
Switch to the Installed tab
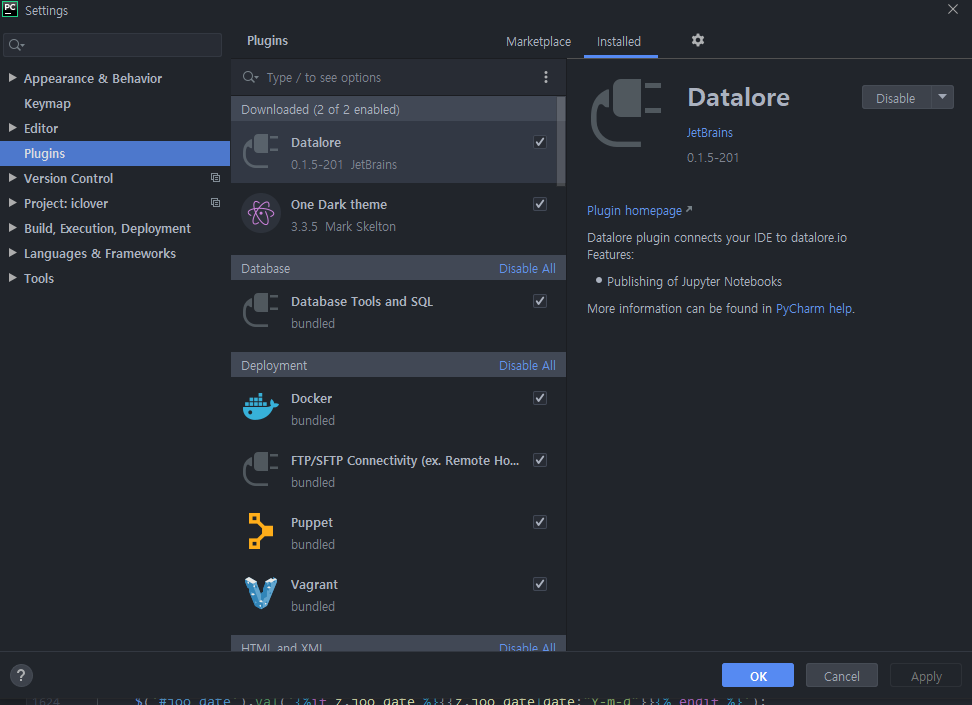pos(619,42)
